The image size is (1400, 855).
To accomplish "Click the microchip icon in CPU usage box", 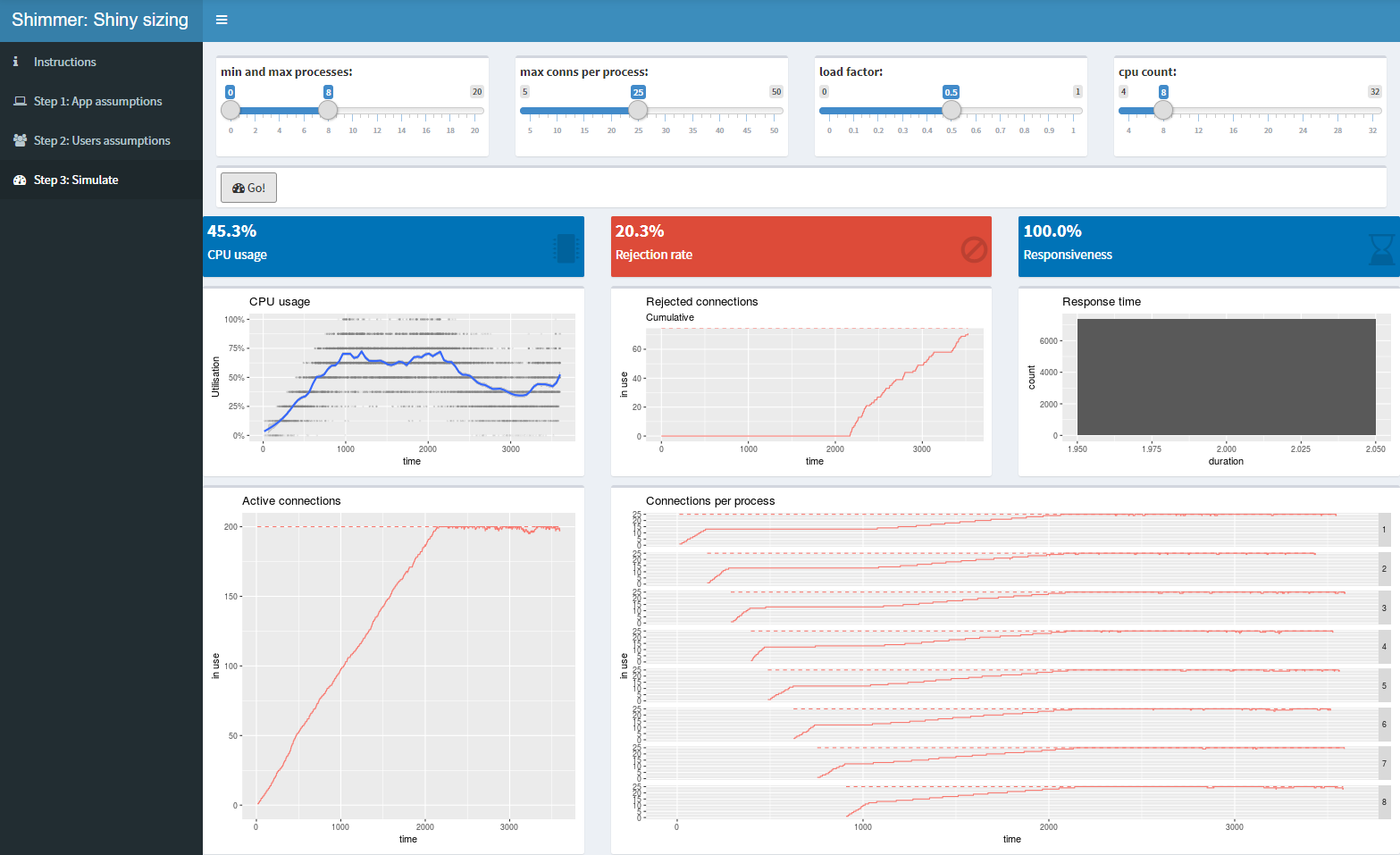I will coord(566,248).
